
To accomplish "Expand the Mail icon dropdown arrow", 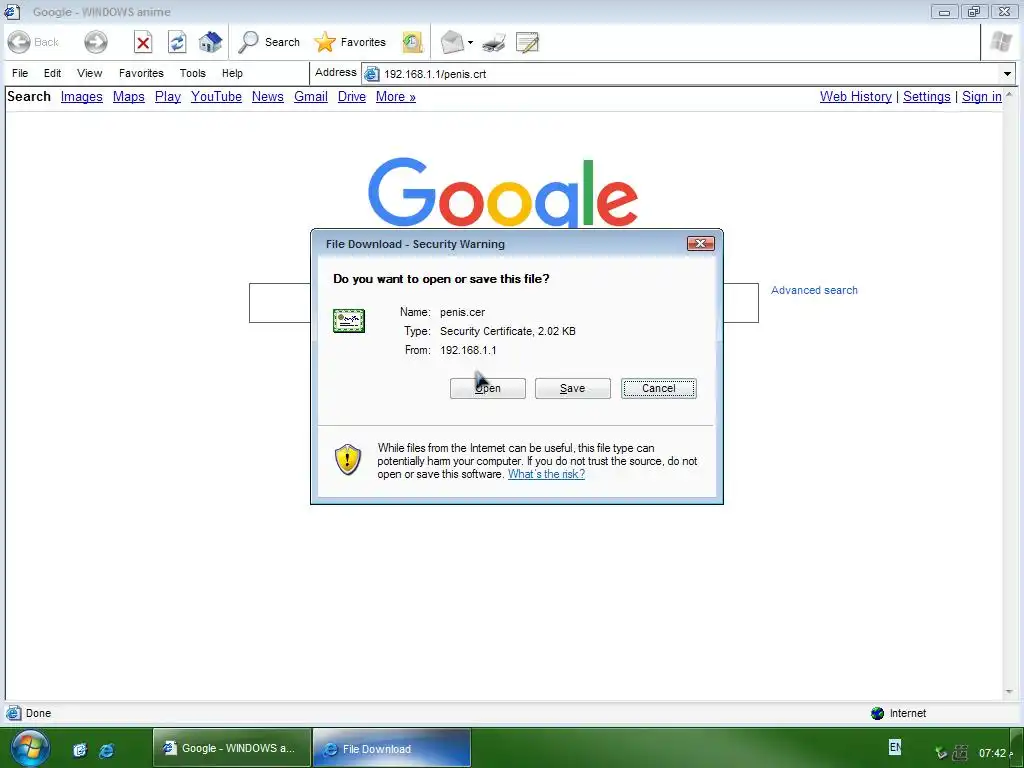I will [470, 43].
